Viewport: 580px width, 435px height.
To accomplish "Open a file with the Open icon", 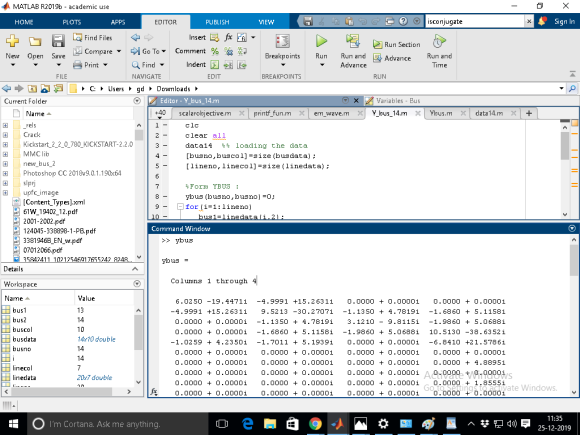I will 35,41.
